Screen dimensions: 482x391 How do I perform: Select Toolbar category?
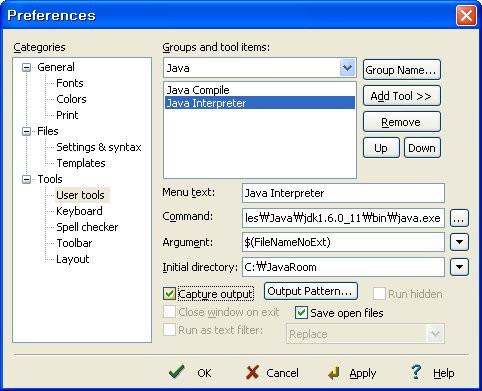pos(74,243)
